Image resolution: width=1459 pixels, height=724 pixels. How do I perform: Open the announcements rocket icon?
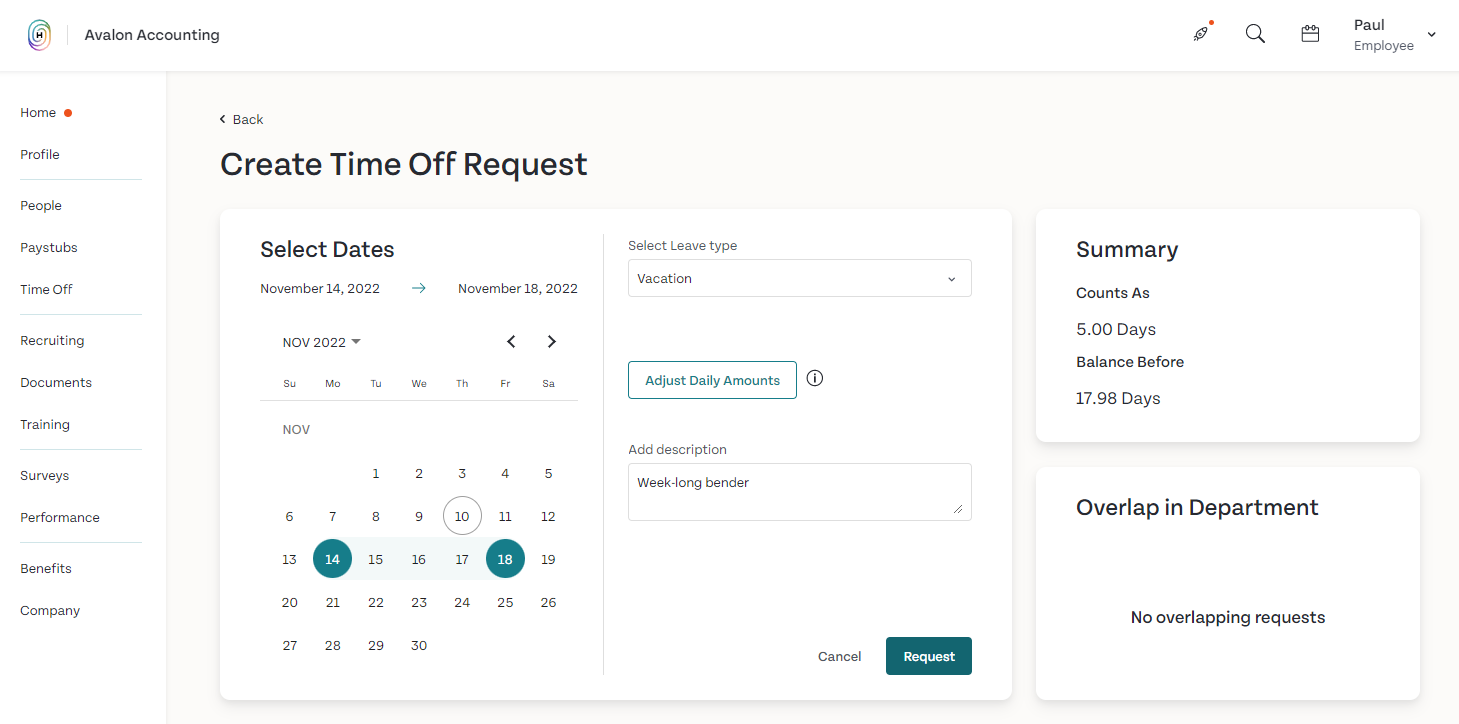pos(1200,33)
